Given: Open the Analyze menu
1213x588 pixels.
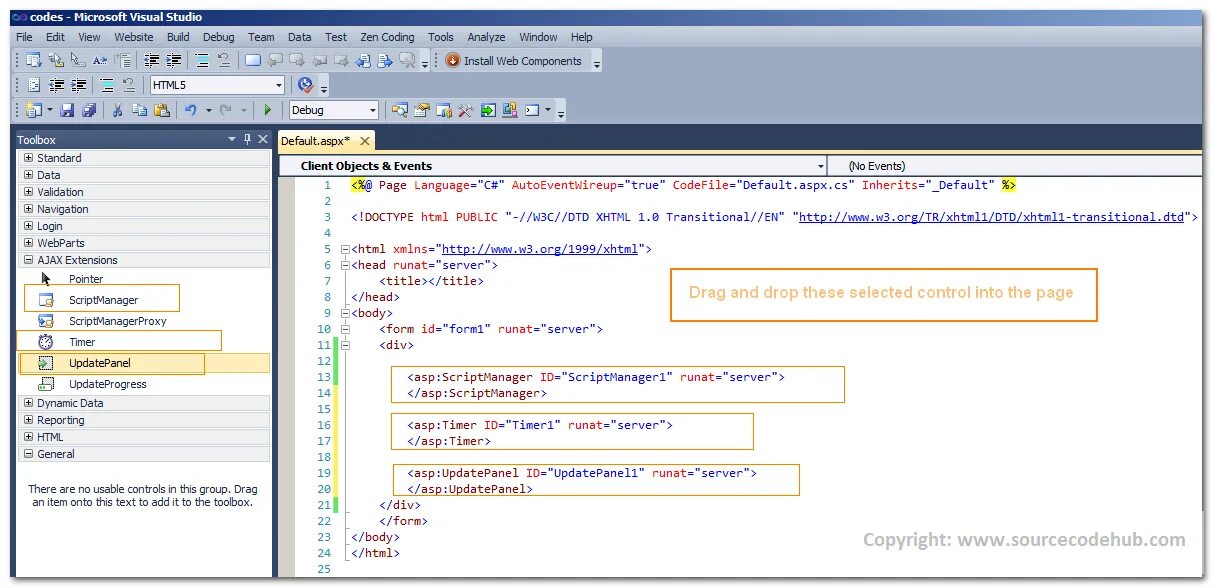Looking at the screenshot, I should pos(486,37).
